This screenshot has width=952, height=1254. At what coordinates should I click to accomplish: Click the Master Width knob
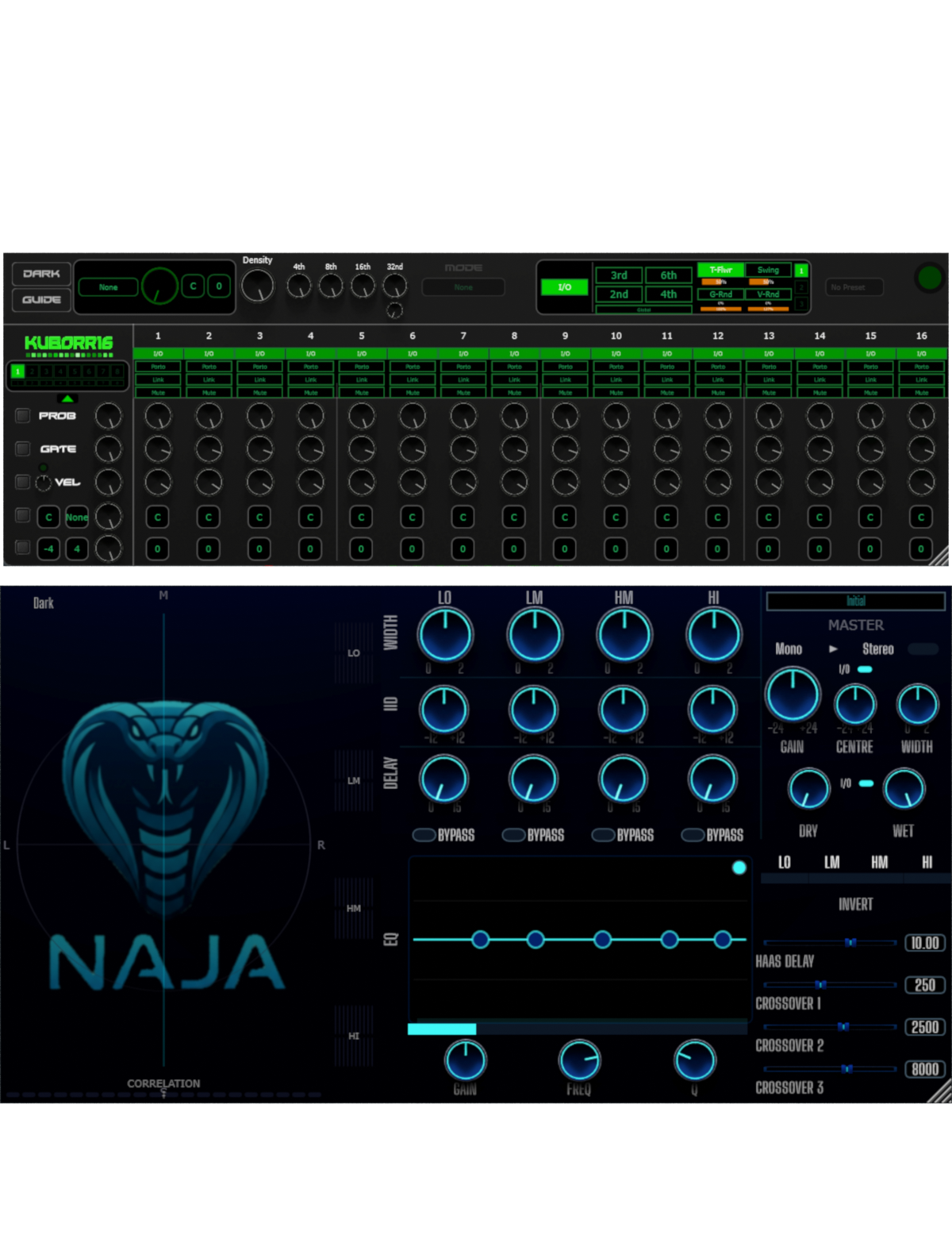pos(917,705)
